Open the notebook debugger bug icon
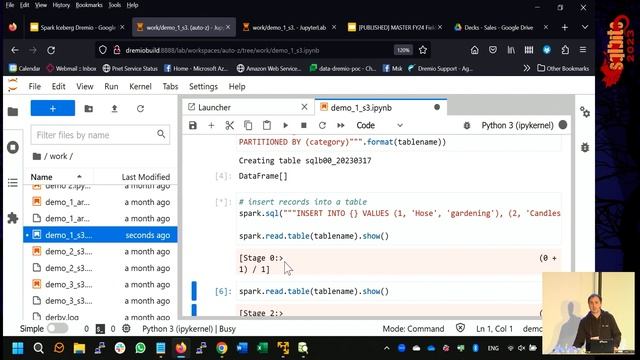Screen dimensions: 640x360 tap(467, 125)
